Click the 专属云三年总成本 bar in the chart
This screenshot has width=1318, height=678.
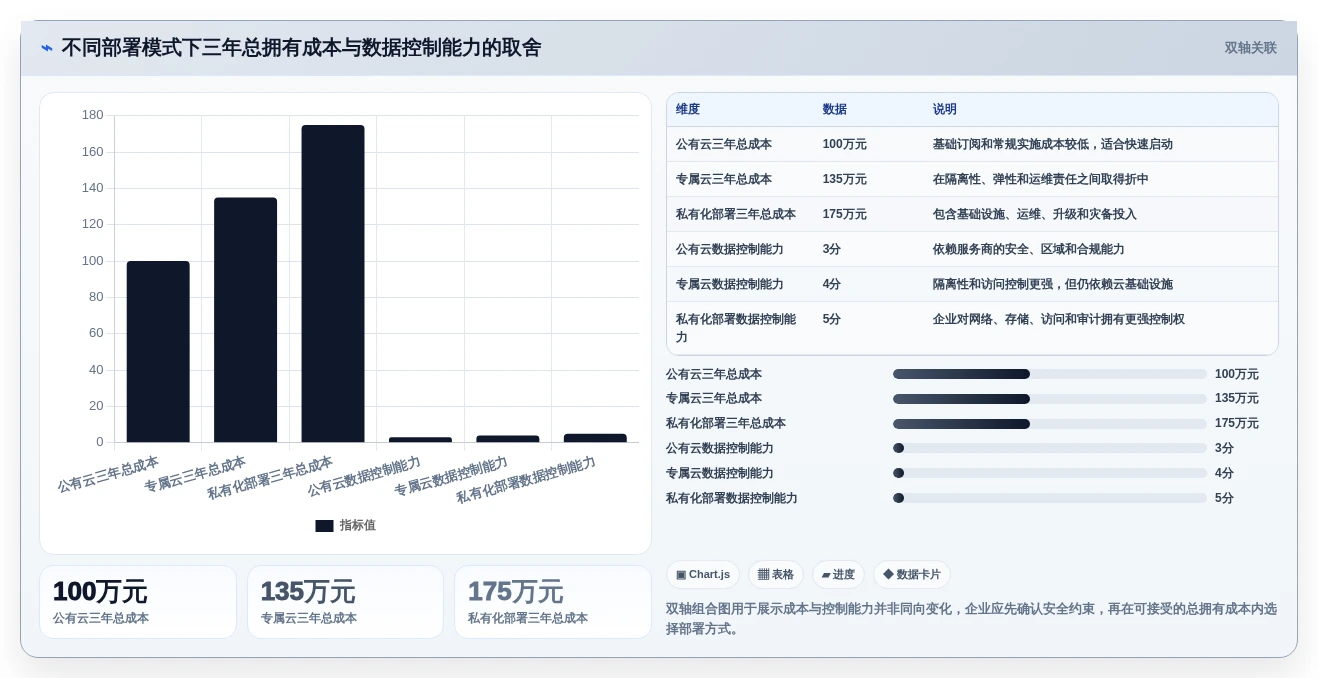click(x=245, y=320)
